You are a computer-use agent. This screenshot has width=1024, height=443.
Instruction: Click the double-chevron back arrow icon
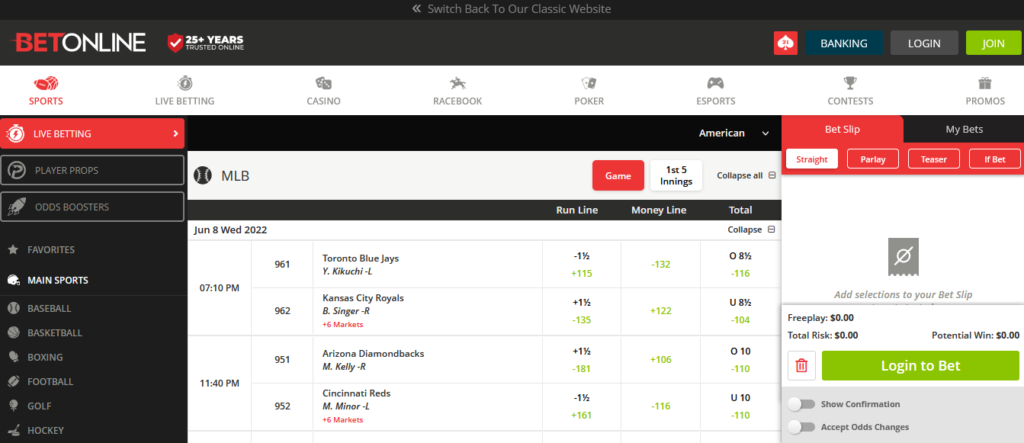click(x=417, y=9)
